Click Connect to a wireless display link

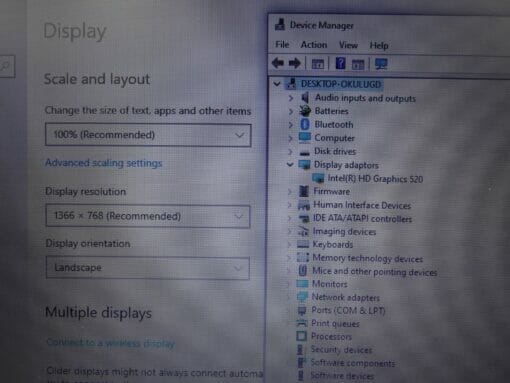pyautogui.click(x=110, y=343)
